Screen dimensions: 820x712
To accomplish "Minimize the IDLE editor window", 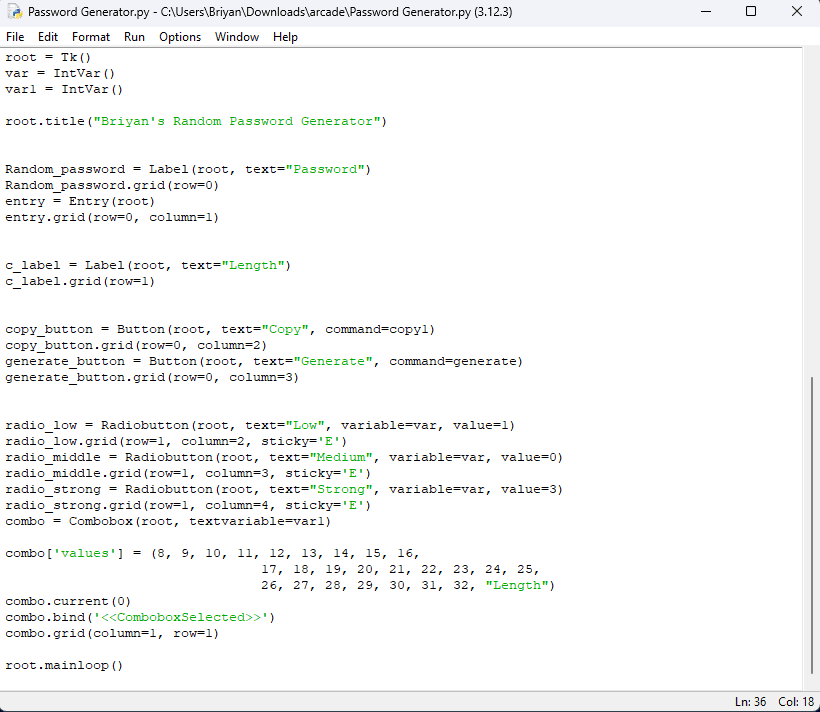I will pos(705,12).
